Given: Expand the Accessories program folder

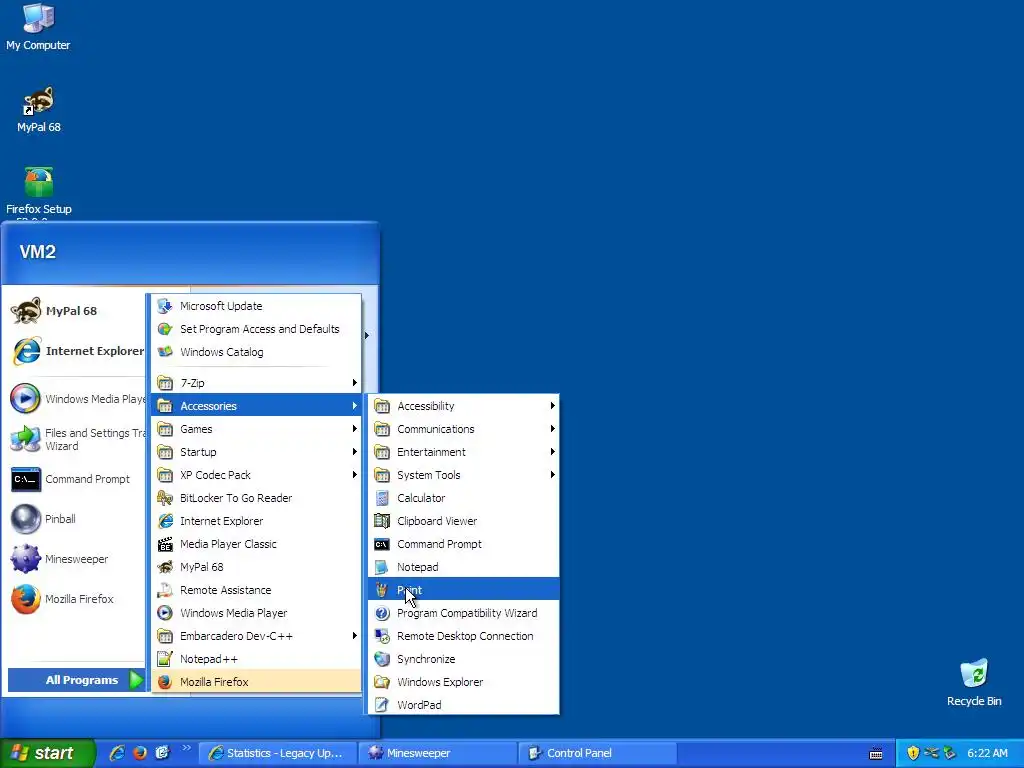Looking at the screenshot, I should tap(257, 406).
